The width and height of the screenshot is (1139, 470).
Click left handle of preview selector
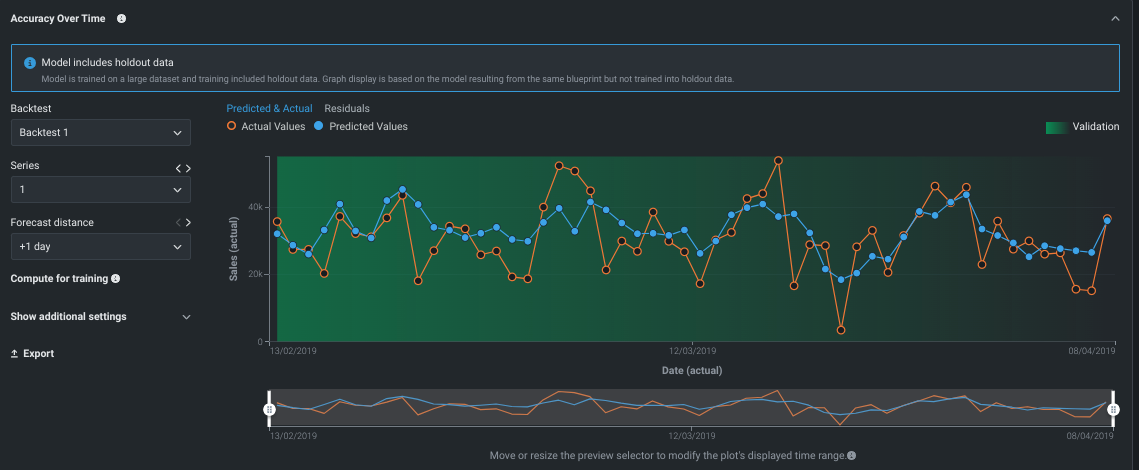coord(268,409)
